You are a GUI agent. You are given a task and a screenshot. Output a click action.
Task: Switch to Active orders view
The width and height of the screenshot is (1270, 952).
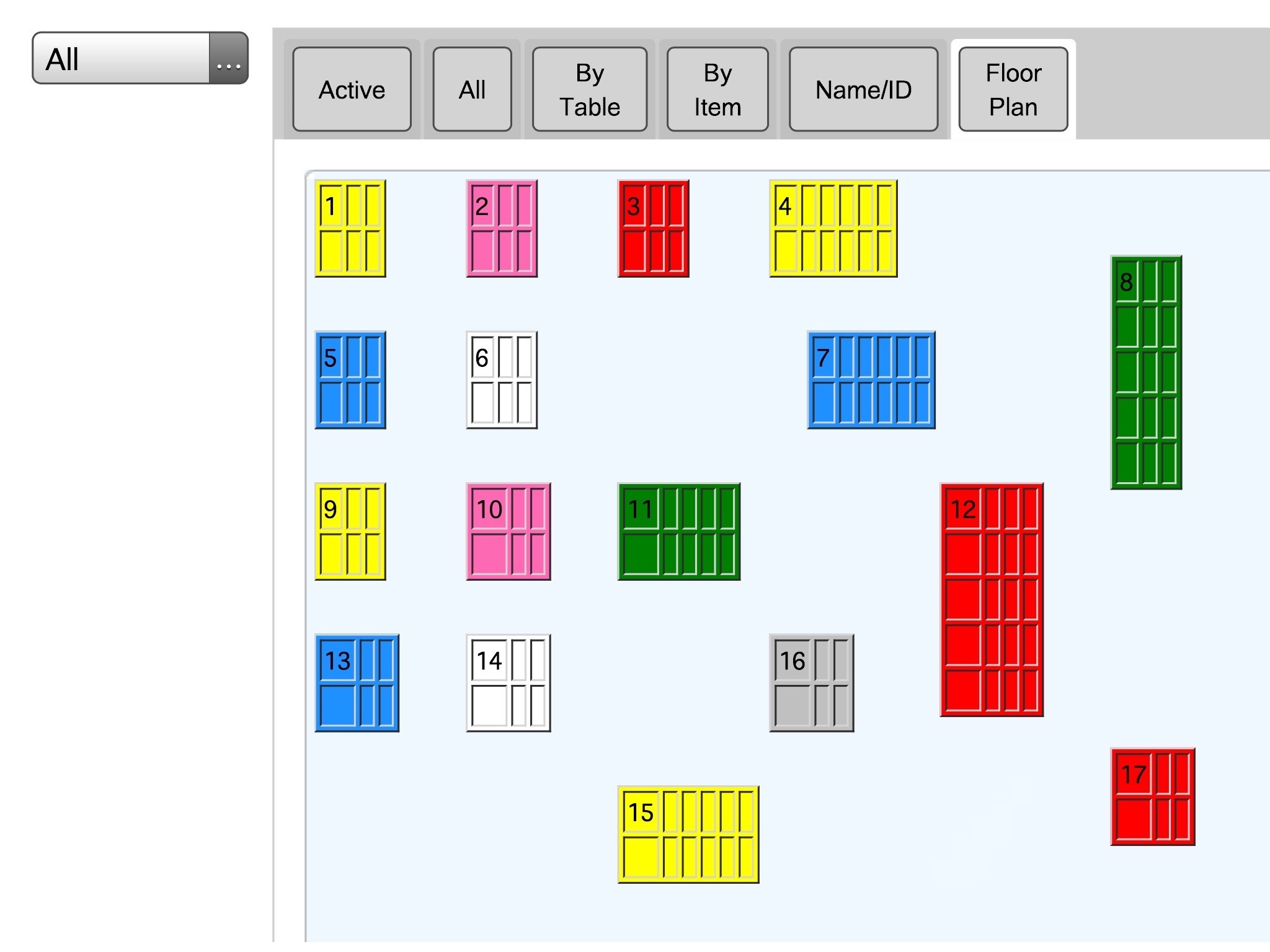(353, 88)
